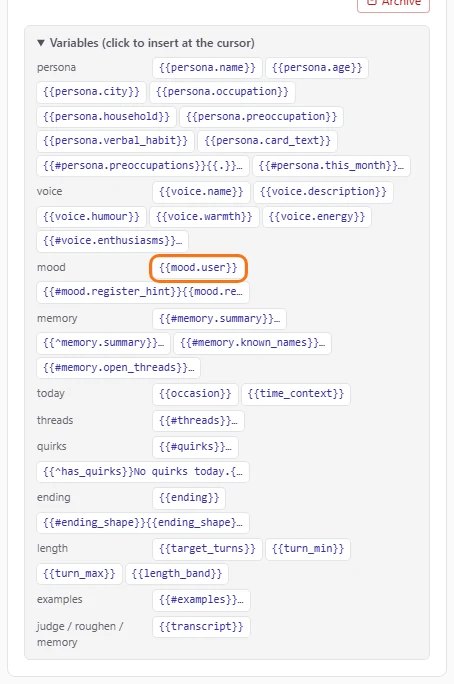454x684 pixels.
Task: Insert the {{turn_min}} variable
Action: pos(308,549)
